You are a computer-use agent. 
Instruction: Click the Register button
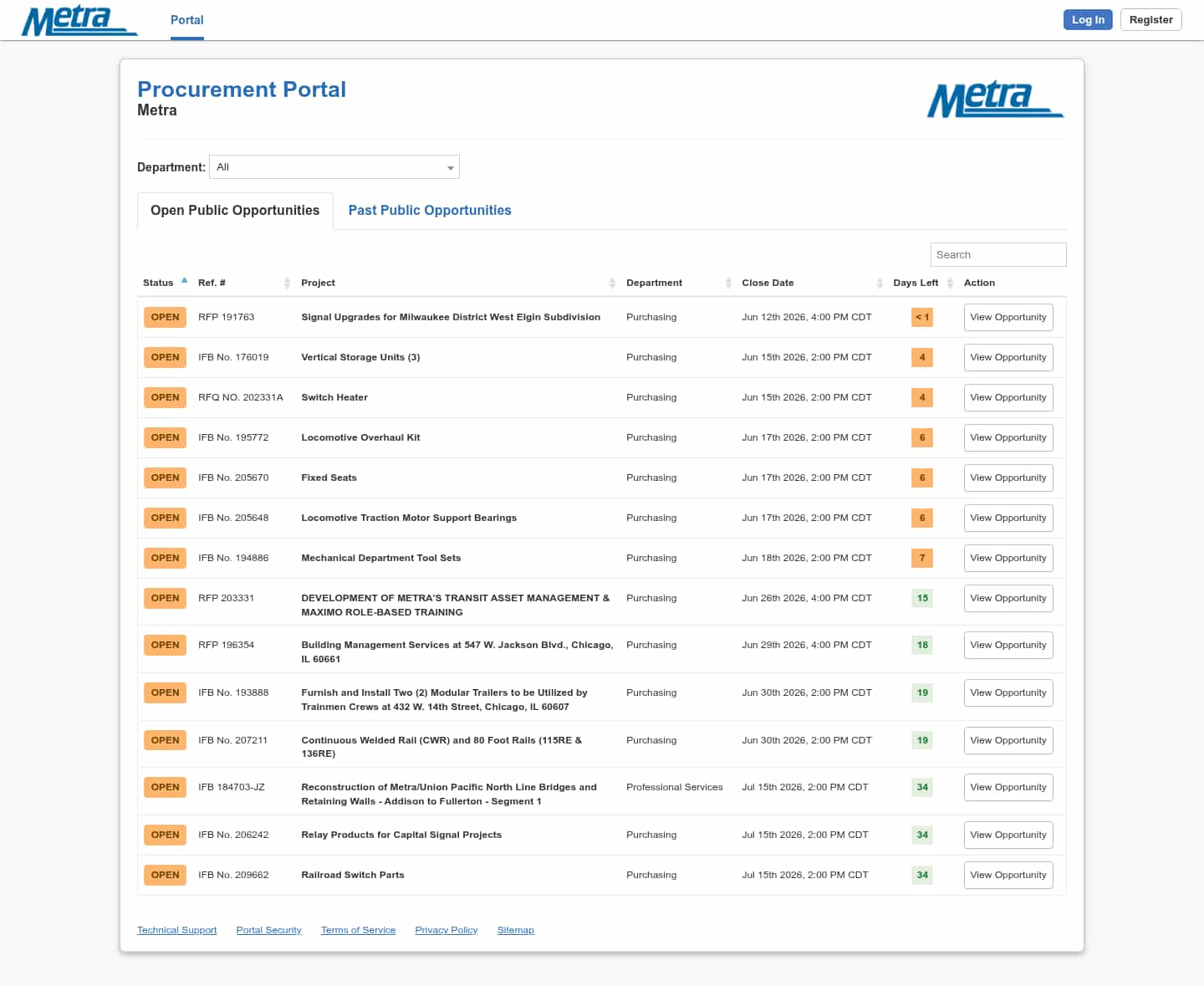click(x=1150, y=20)
